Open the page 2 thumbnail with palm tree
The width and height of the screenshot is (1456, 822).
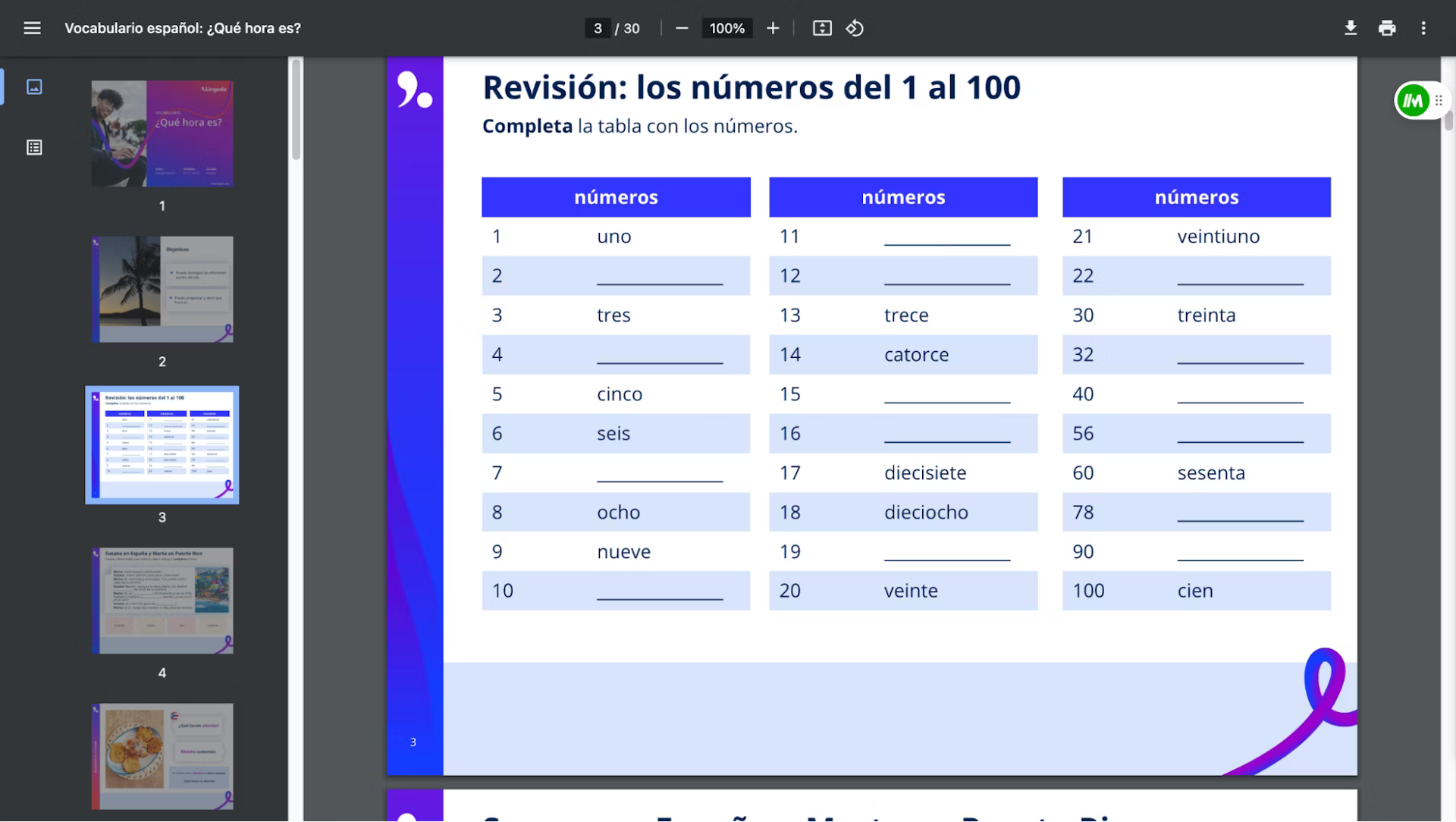(162, 289)
